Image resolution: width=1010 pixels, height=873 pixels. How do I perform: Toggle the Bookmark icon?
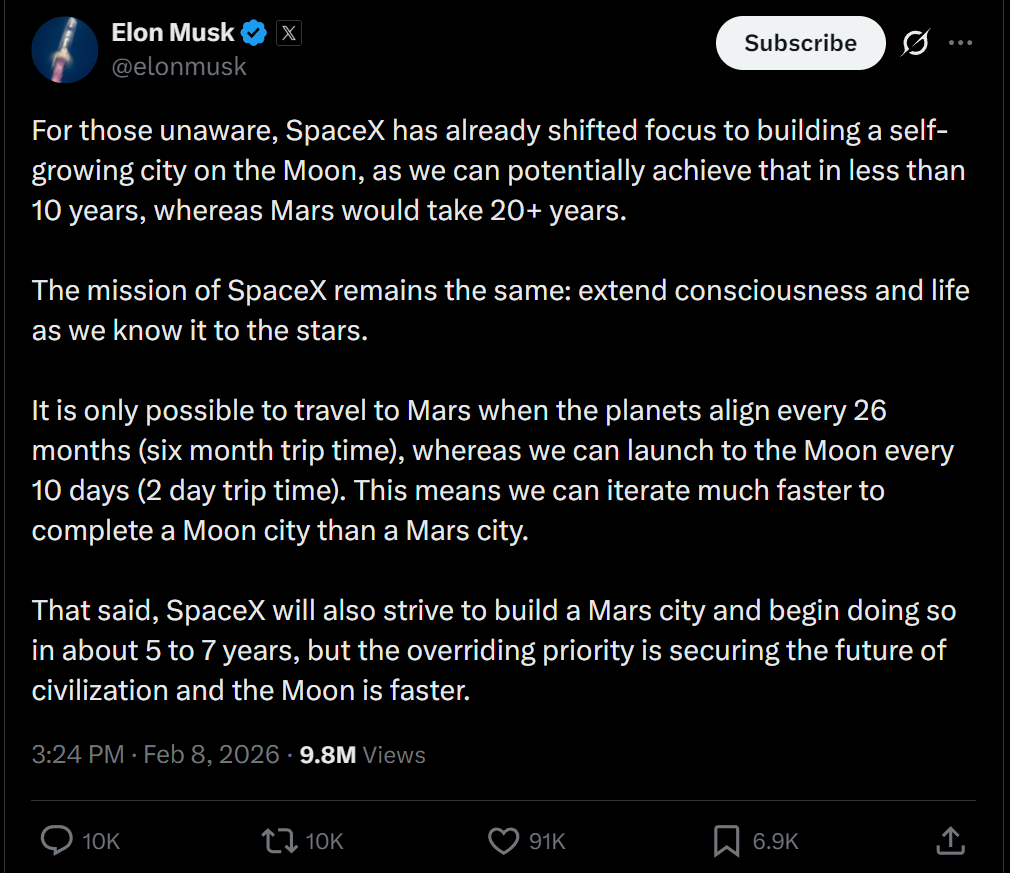(726, 840)
